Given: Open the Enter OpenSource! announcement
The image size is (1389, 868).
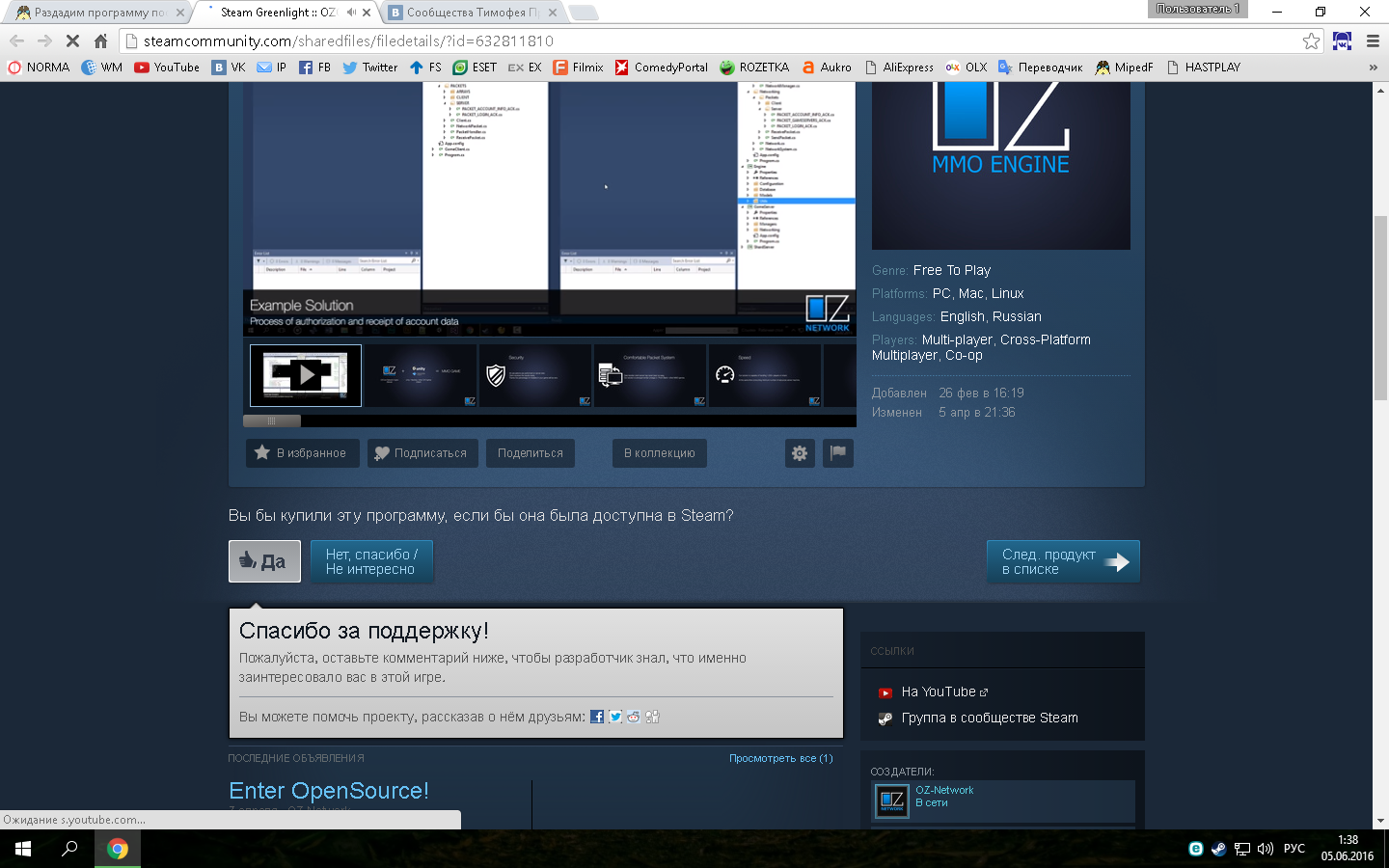Looking at the screenshot, I should click(329, 791).
